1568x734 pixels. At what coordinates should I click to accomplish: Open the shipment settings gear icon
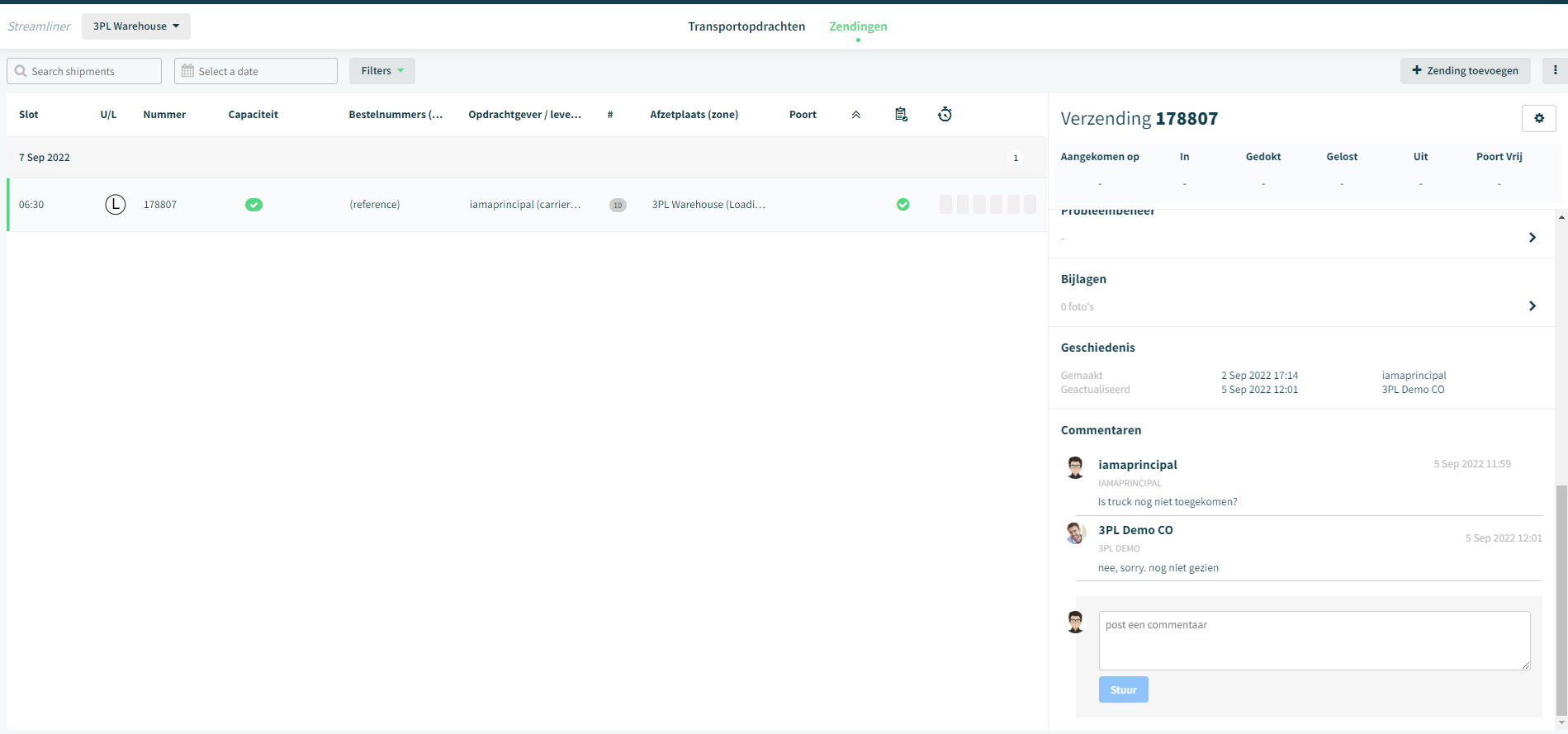click(1538, 119)
